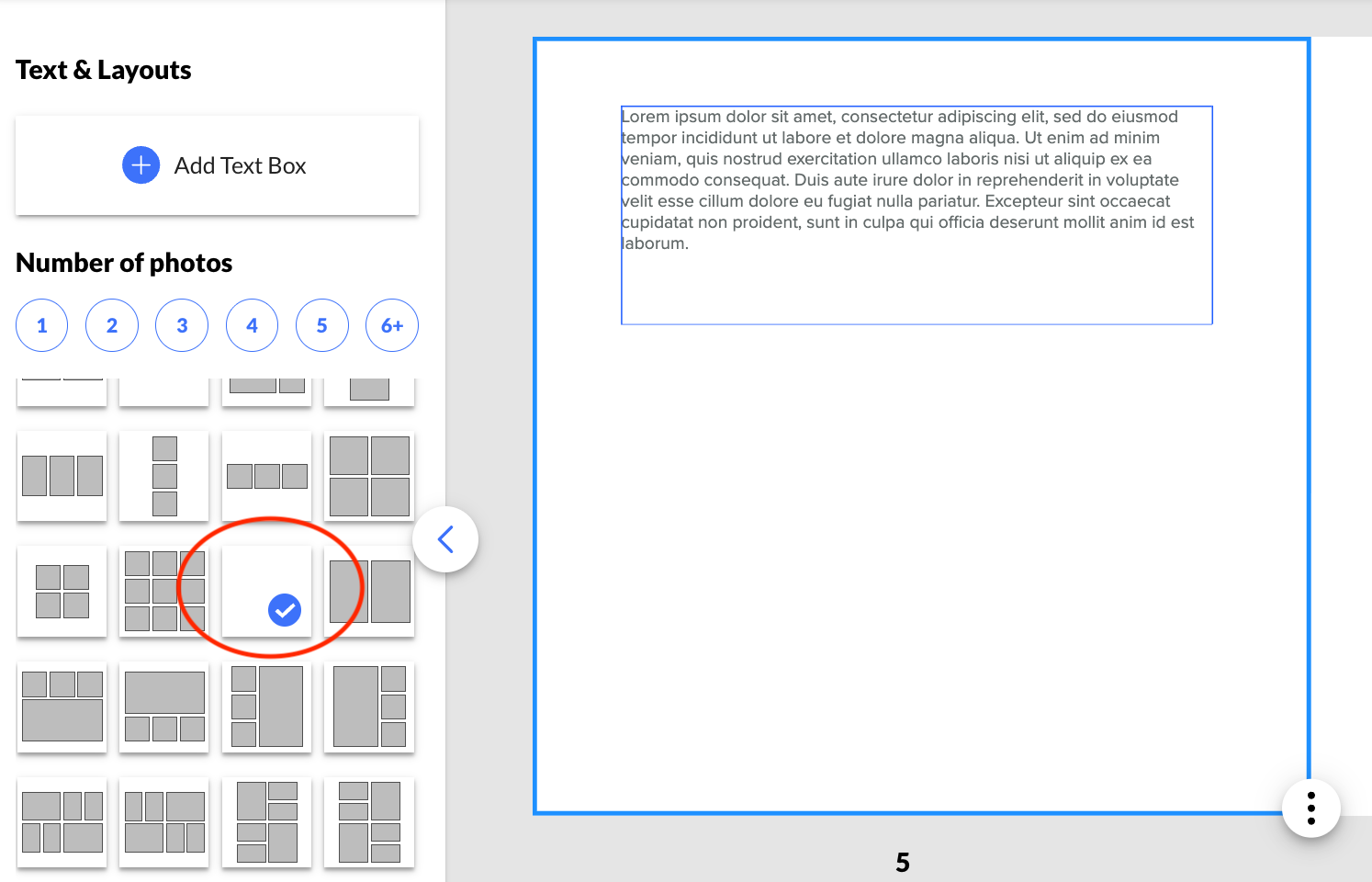Click the blue plus Add Text Box icon
This screenshot has height=882, width=1372.
point(141,165)
